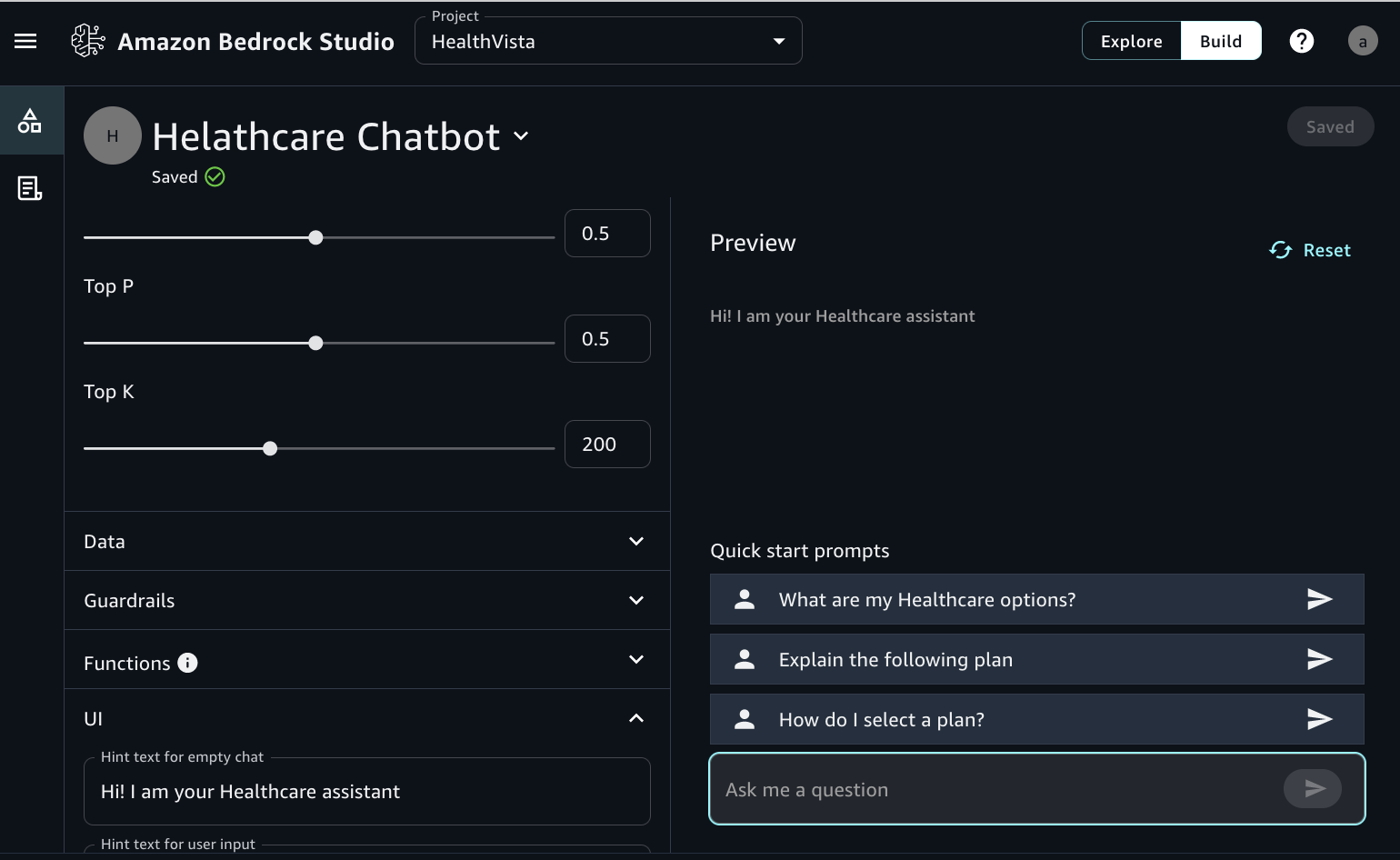Expand the Guardrails section
The height and width of the screenshot is (860, 1400).
coord(367,600)
